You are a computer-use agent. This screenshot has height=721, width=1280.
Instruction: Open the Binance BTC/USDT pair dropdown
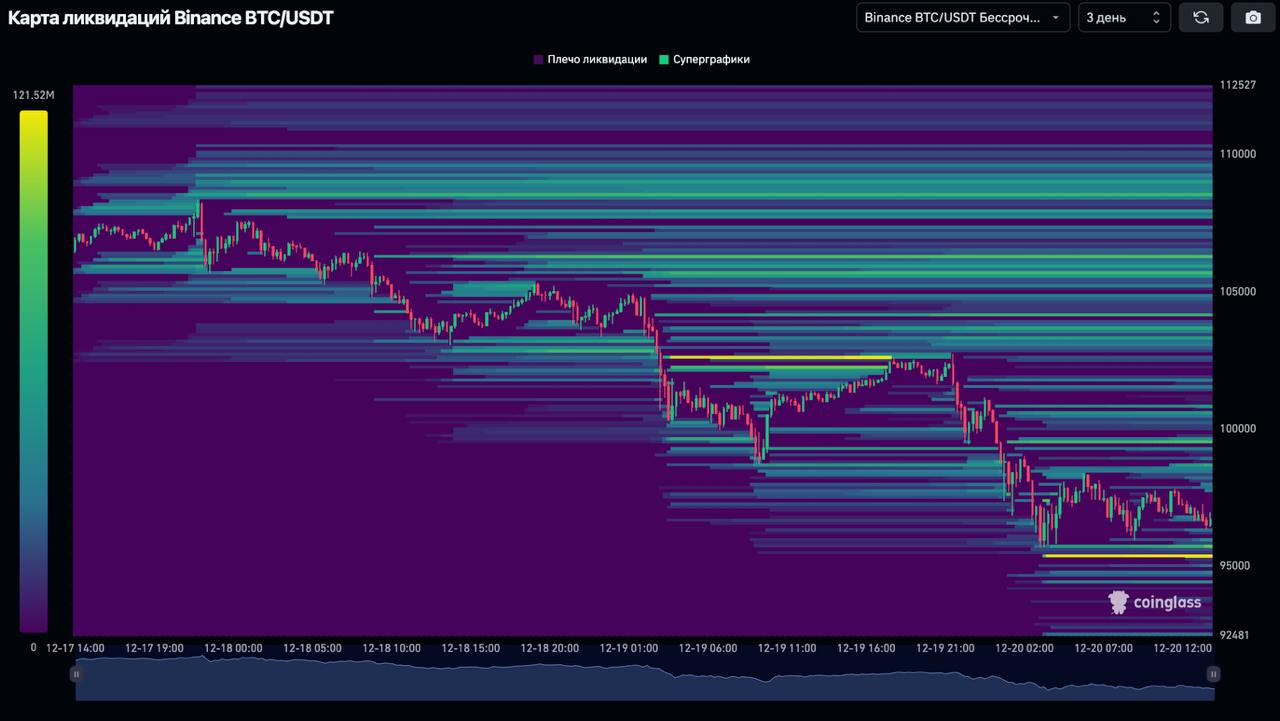tap(963, 17)
